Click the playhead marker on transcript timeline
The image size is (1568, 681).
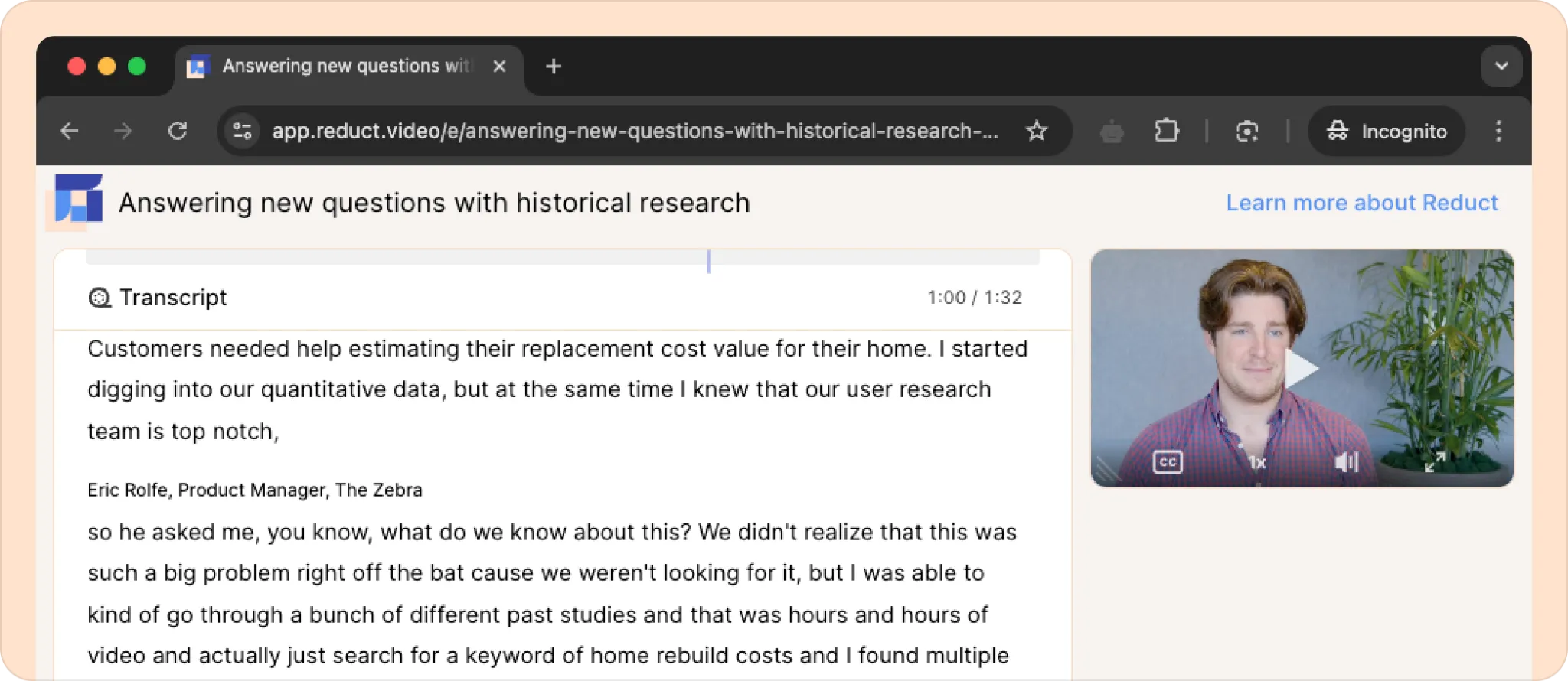point(709,261)
